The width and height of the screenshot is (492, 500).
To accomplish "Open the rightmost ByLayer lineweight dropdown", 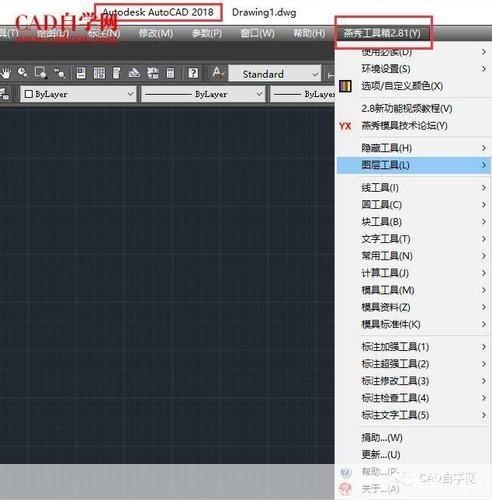I will [x=303, y=94].
